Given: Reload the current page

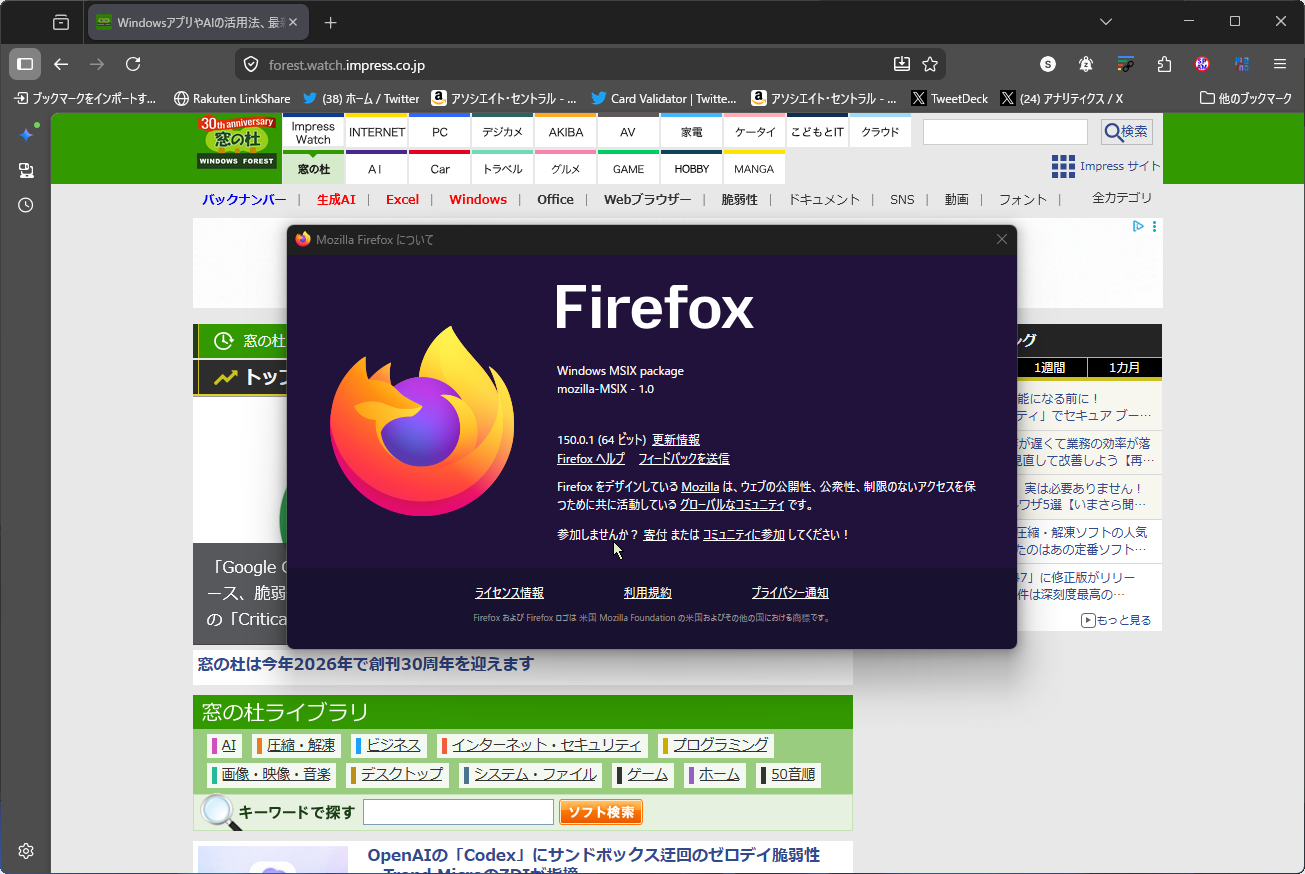Looking at the screenshot, I should click(133, 63).
